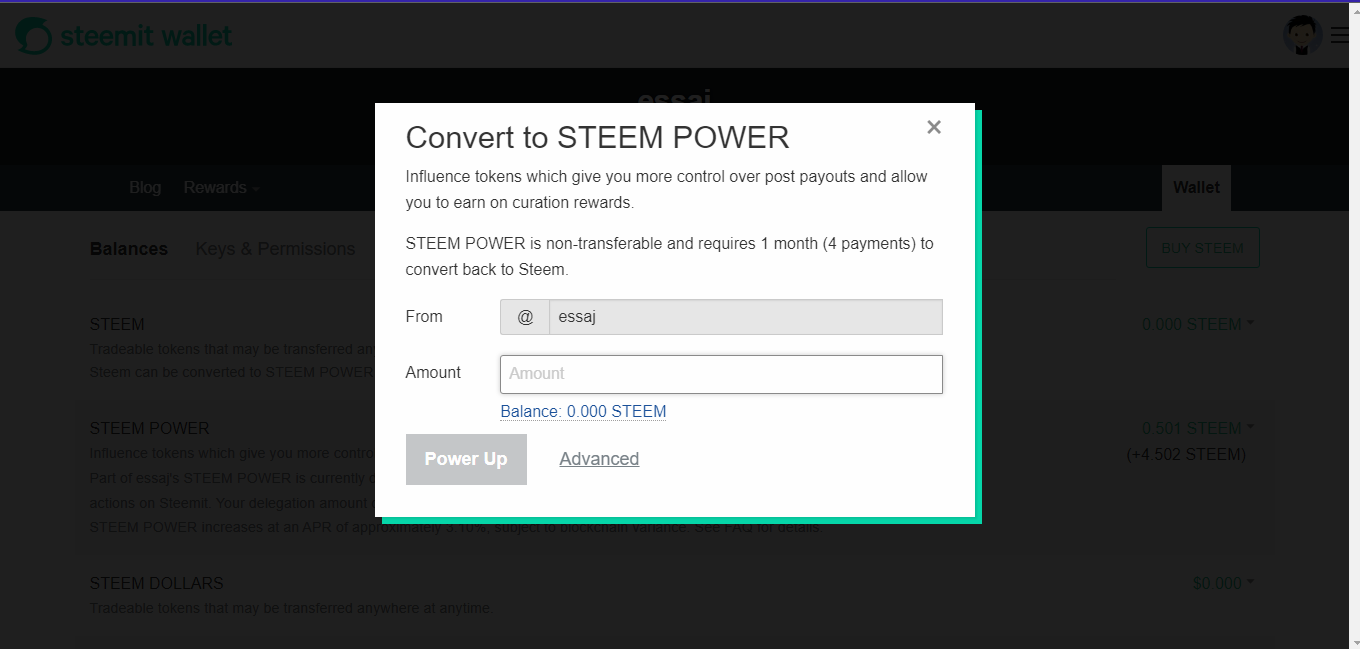Click the page vertical scrollbar
1360x649 pixels.
tap(1355, 326)
